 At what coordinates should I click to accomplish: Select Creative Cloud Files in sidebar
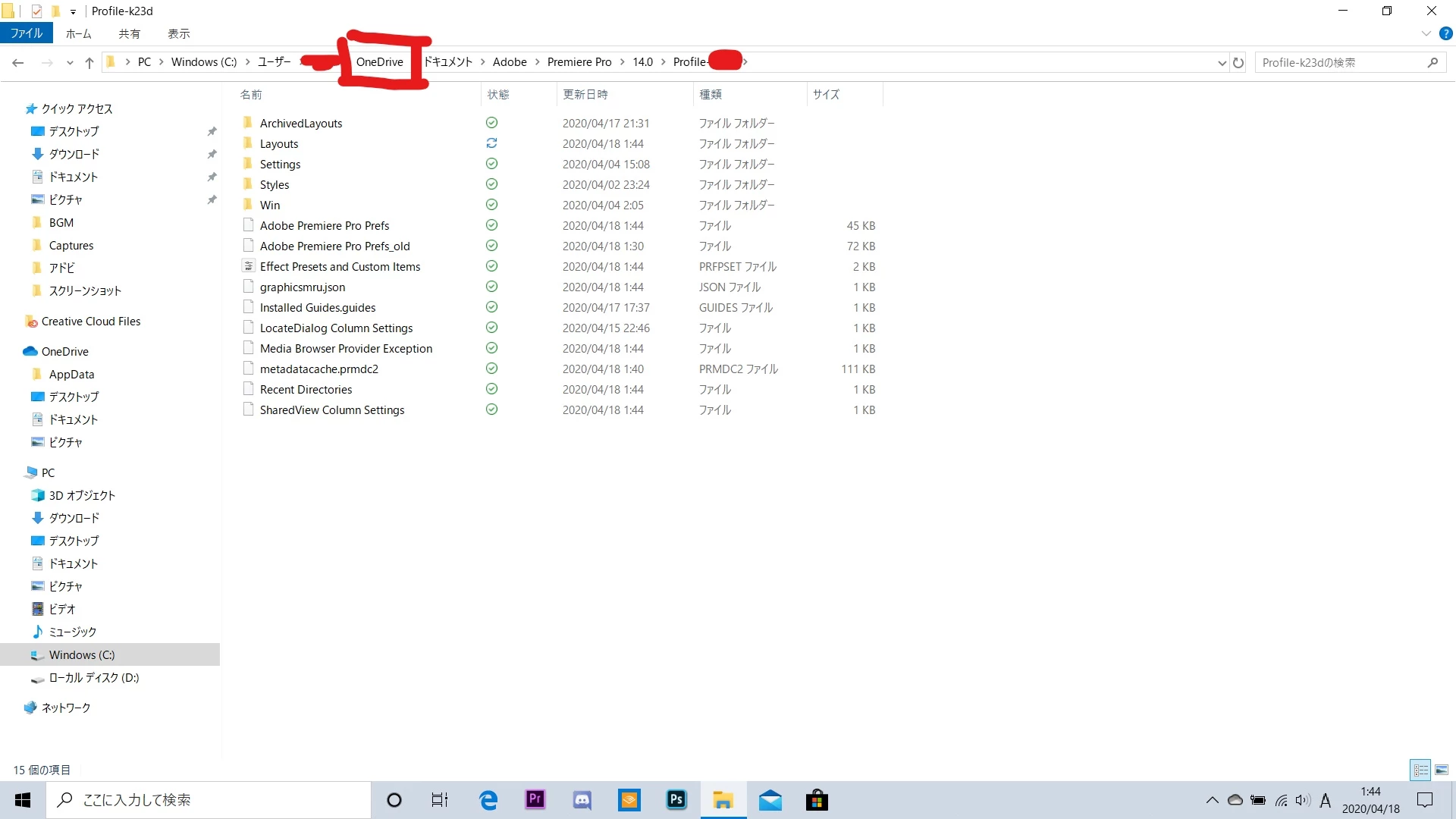[91, 322]
